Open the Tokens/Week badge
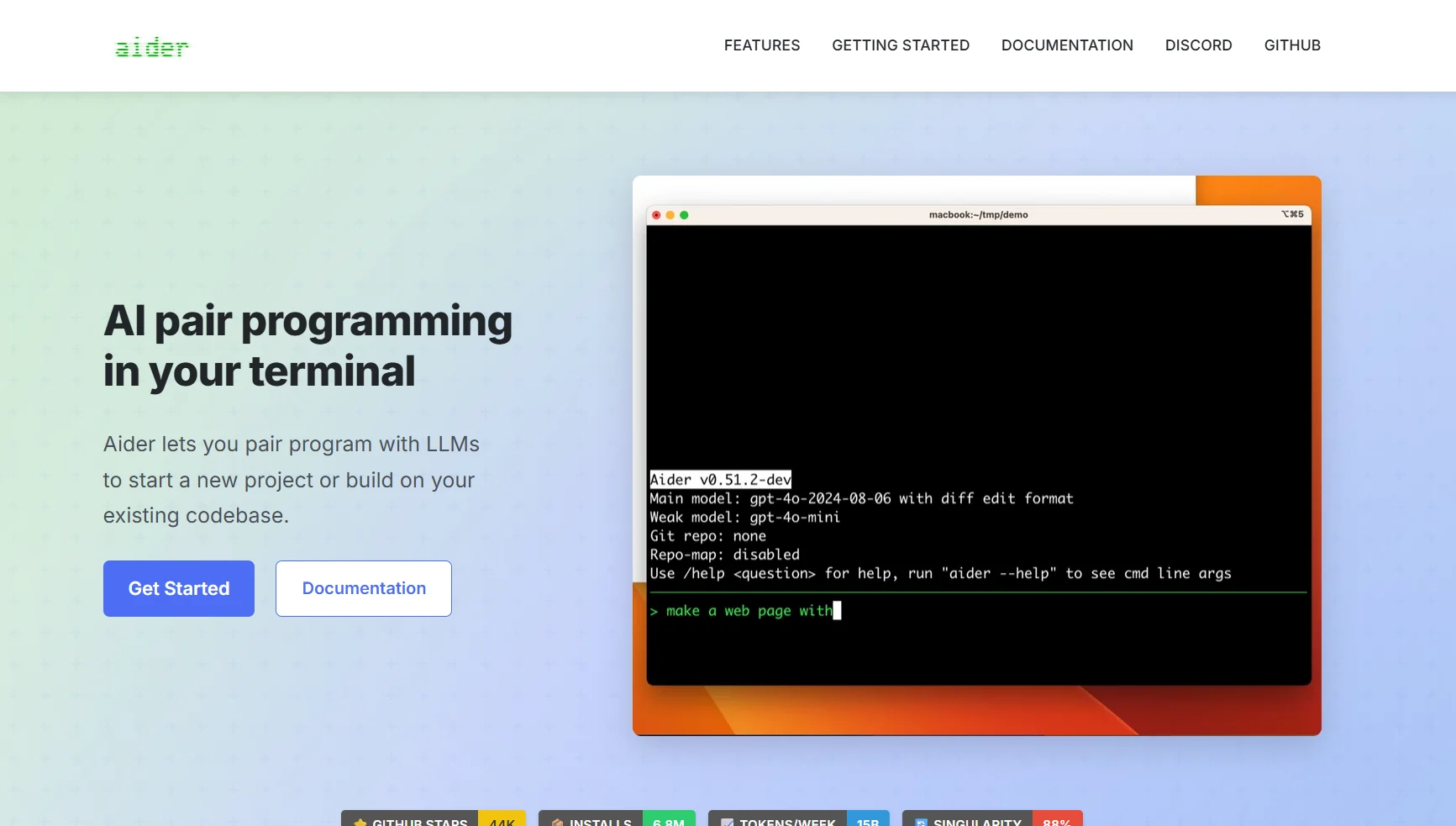1456x826 pixels. [799, 818]
